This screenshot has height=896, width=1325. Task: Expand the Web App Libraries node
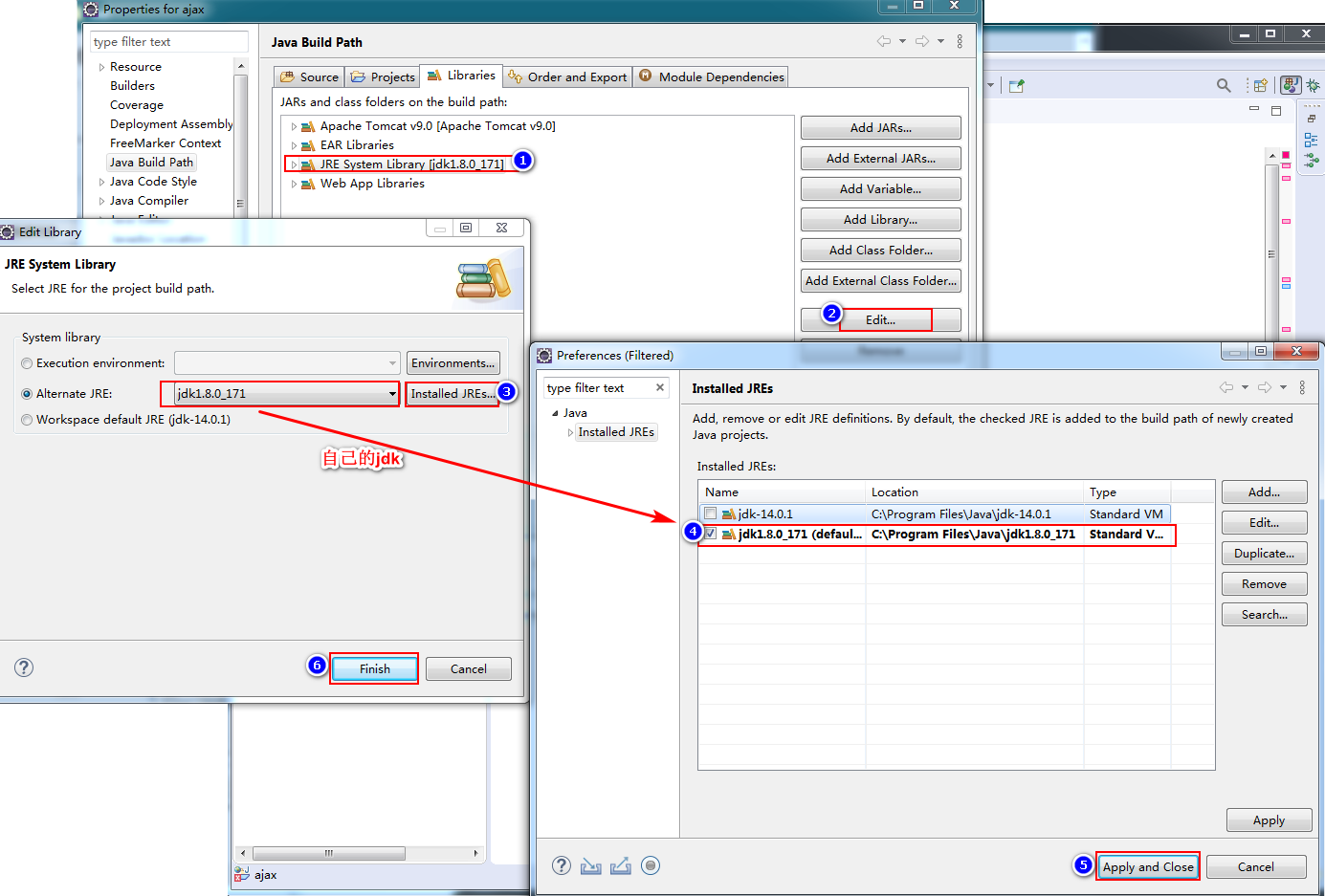coord(294,184)
